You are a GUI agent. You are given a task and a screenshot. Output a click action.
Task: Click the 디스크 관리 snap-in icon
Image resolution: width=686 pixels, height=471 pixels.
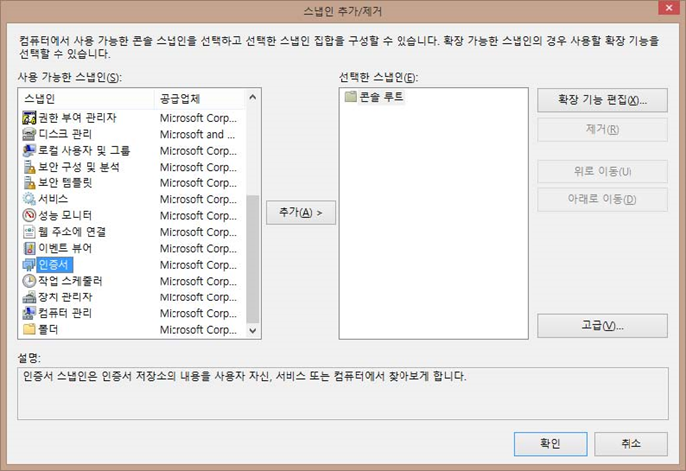29,134
